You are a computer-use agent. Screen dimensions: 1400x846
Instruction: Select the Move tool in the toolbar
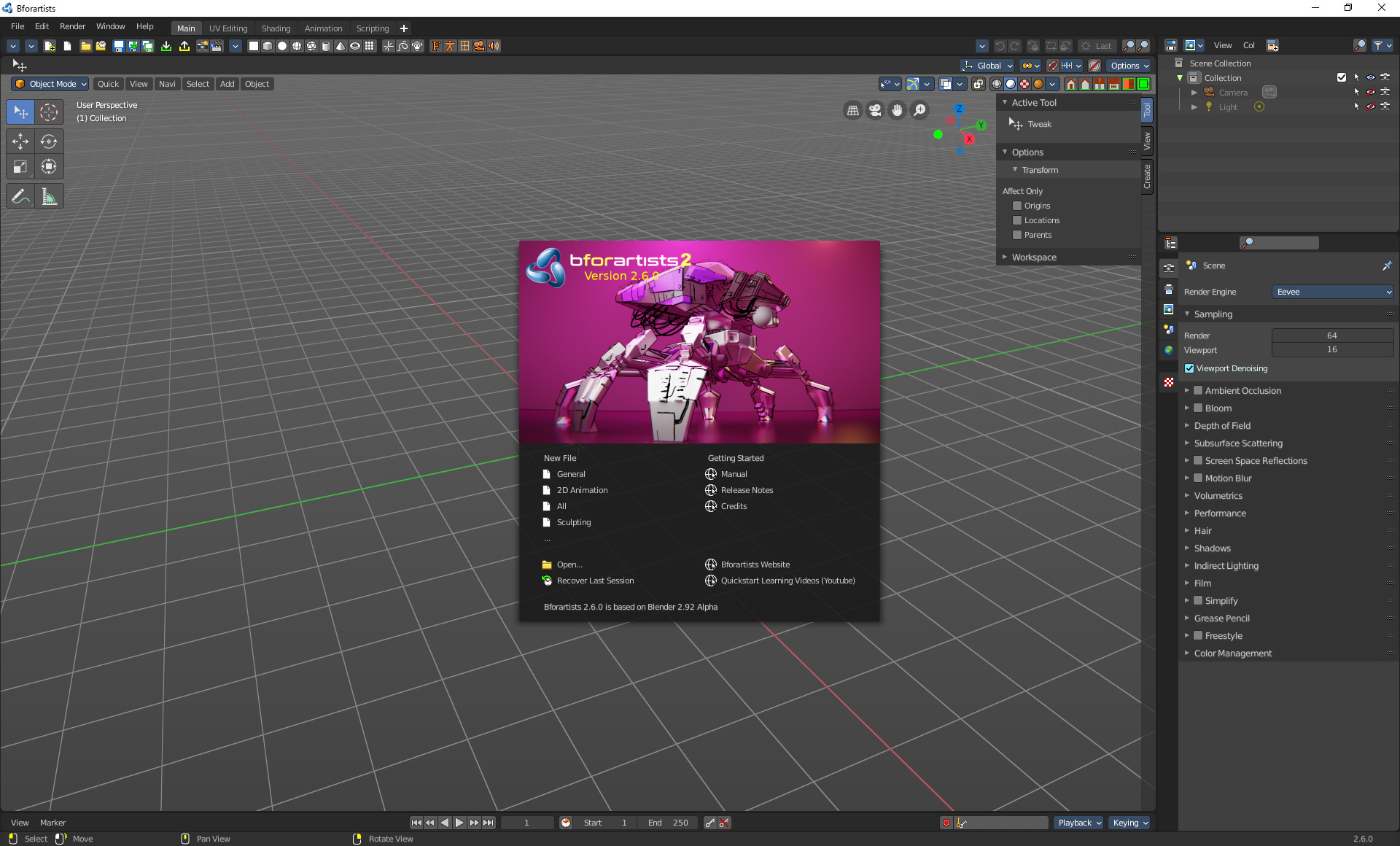pyautogui.click(x=20, y=141)
